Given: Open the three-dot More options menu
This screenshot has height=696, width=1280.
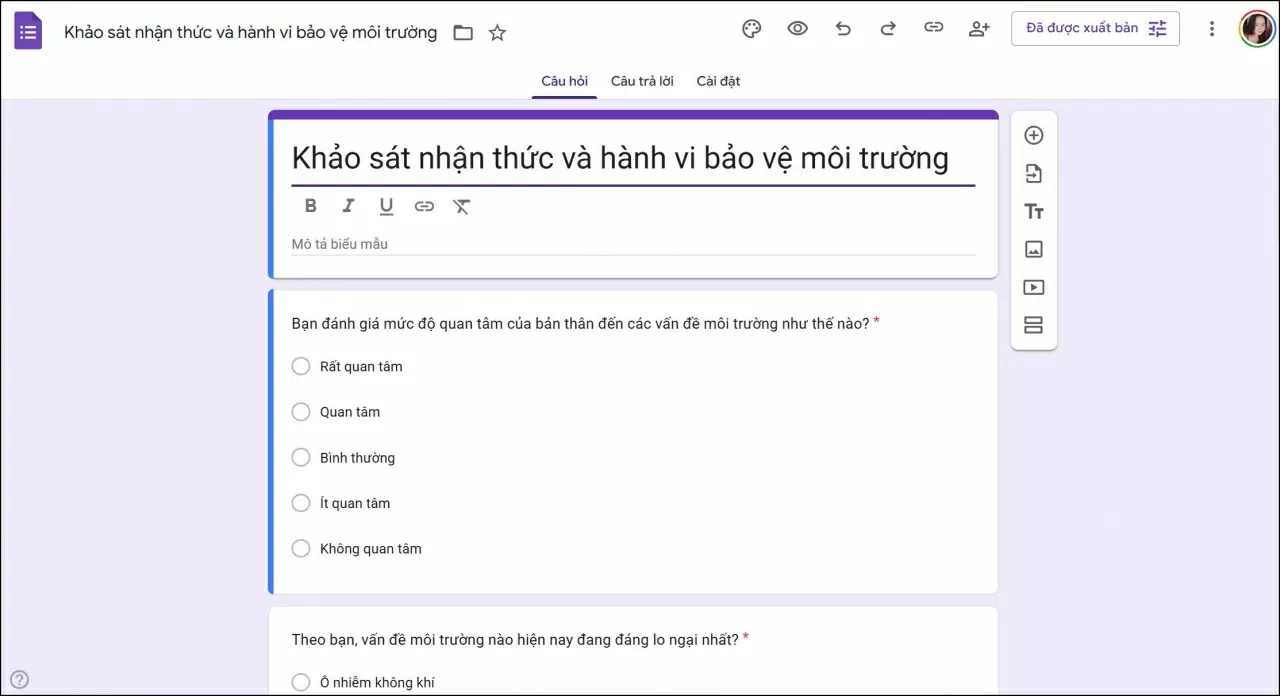Looking at the screenshot, I should (x=1211, y=28).
